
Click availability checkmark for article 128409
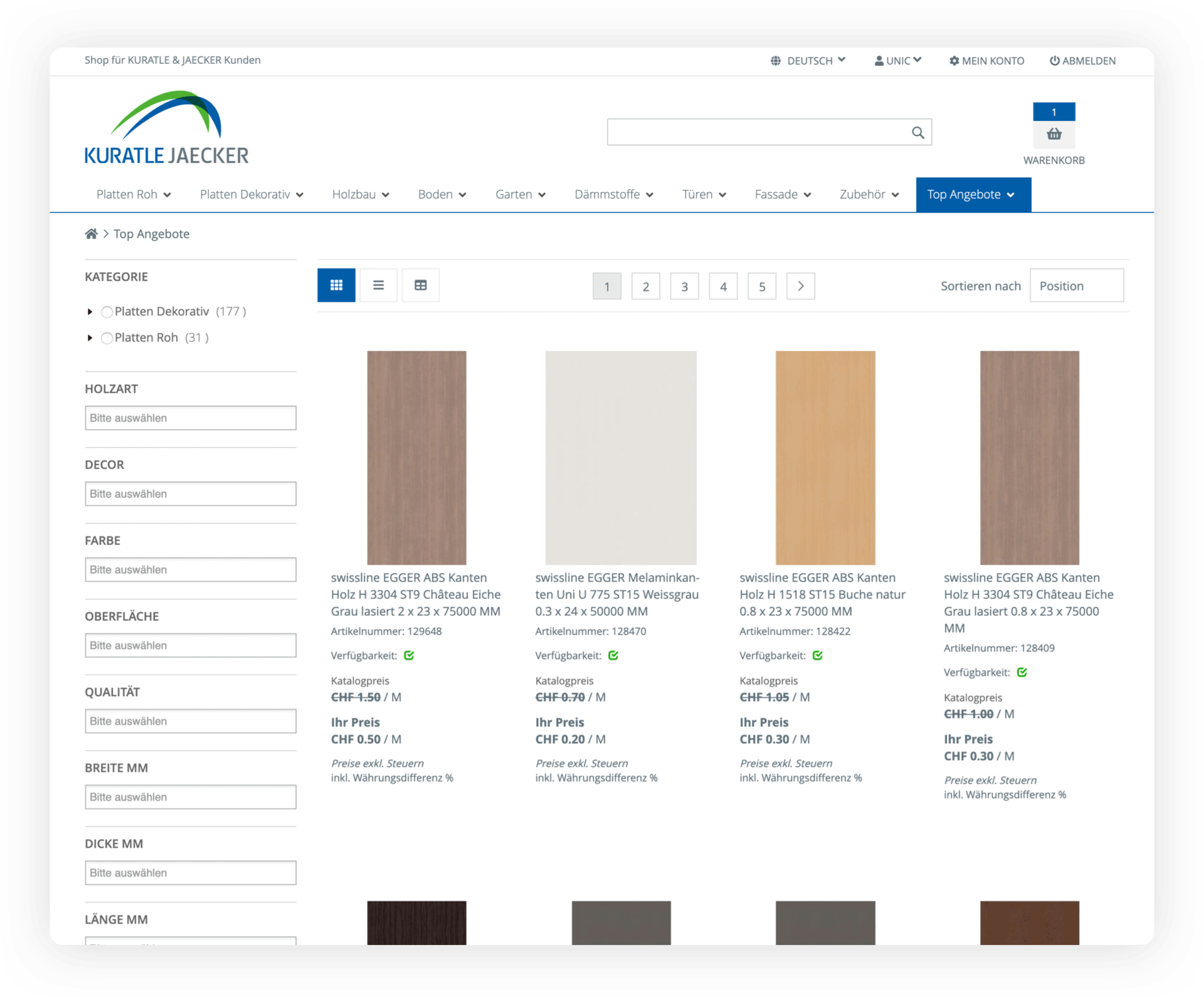click(1022, 672)
